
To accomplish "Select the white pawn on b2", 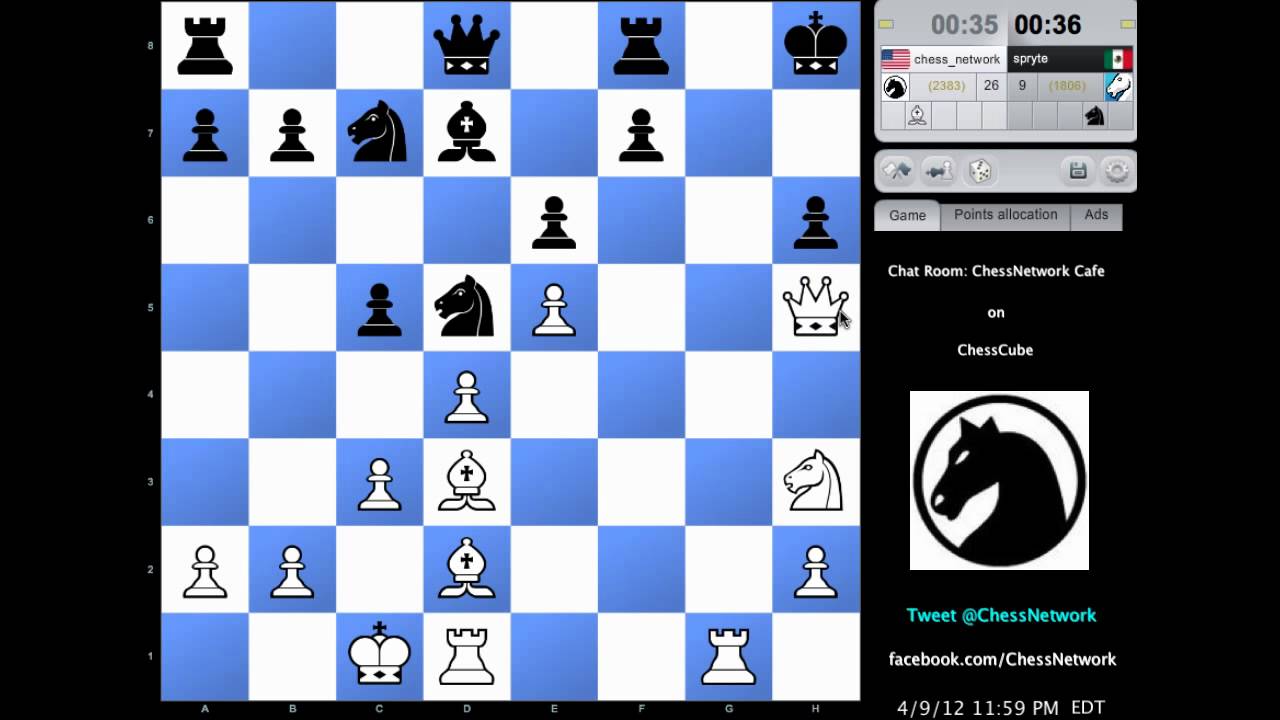I will 292,571.
